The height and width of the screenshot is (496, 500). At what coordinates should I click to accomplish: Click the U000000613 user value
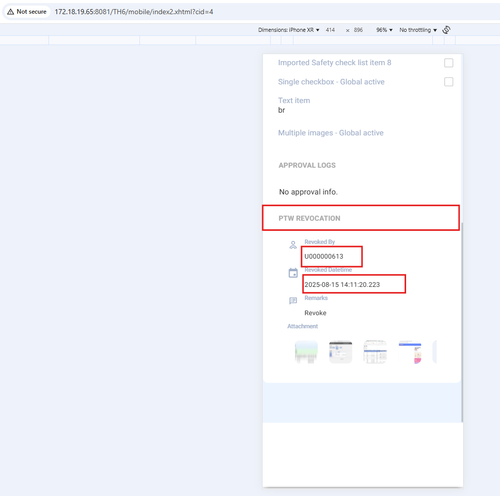(x=324, y=256)
